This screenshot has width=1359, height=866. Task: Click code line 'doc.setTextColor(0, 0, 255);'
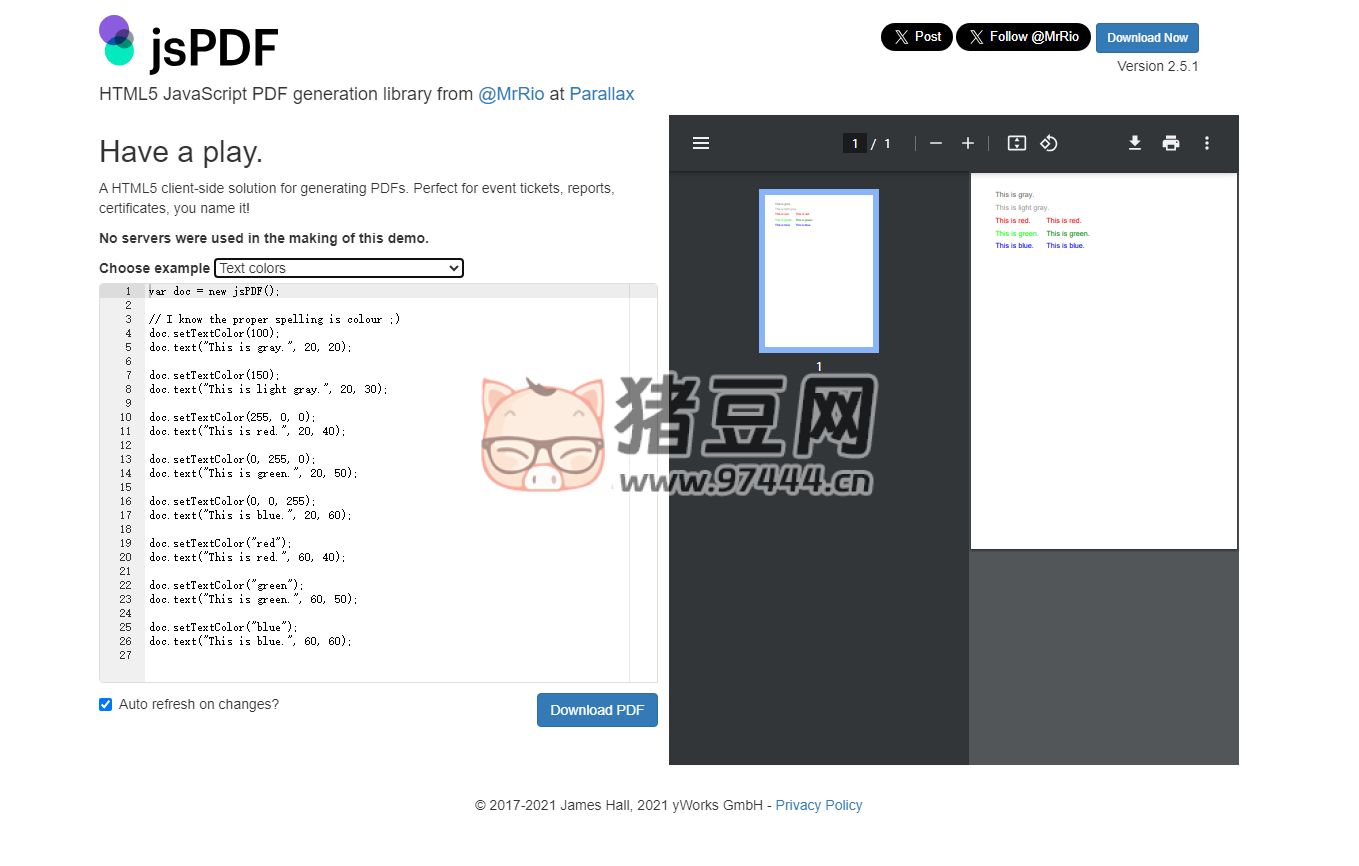(x=232, y=501)
